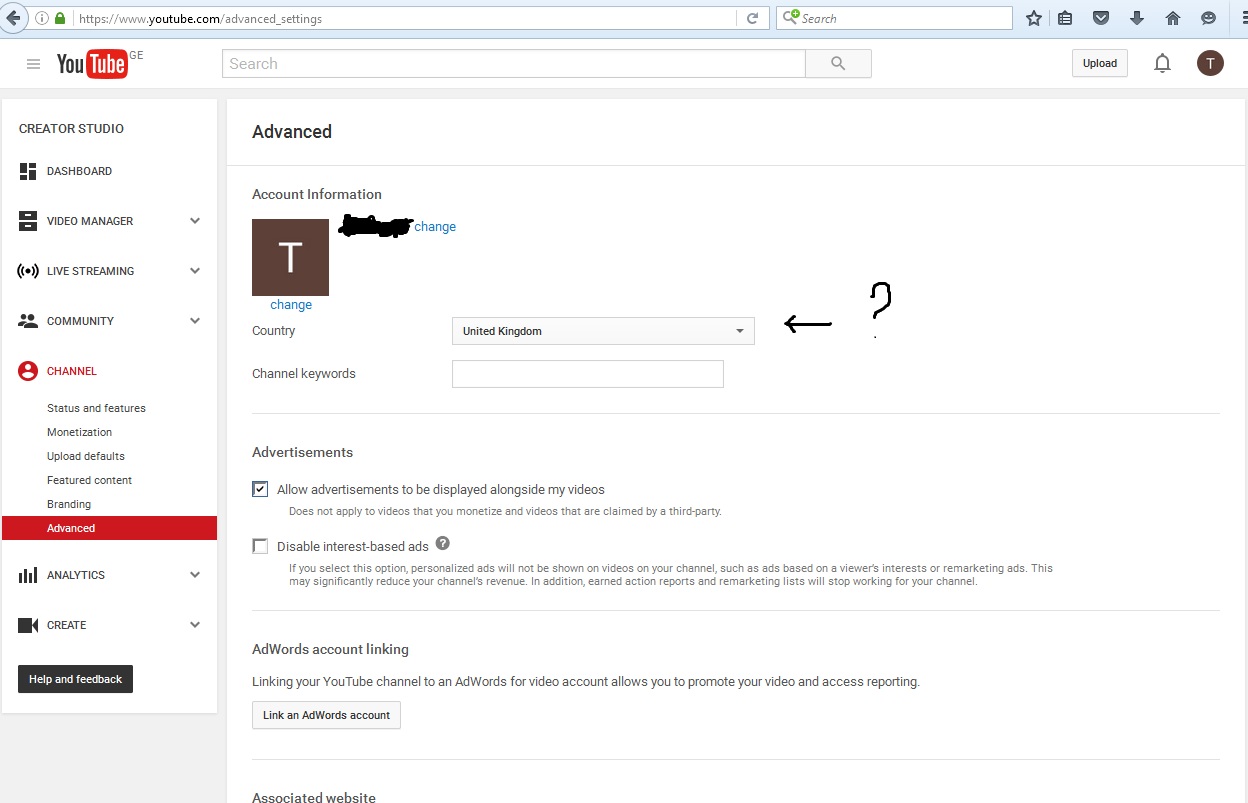The height and width of the screenshot is (803, 1248).
Task: Open Monetization settings
Action: [x=79, y=432]
